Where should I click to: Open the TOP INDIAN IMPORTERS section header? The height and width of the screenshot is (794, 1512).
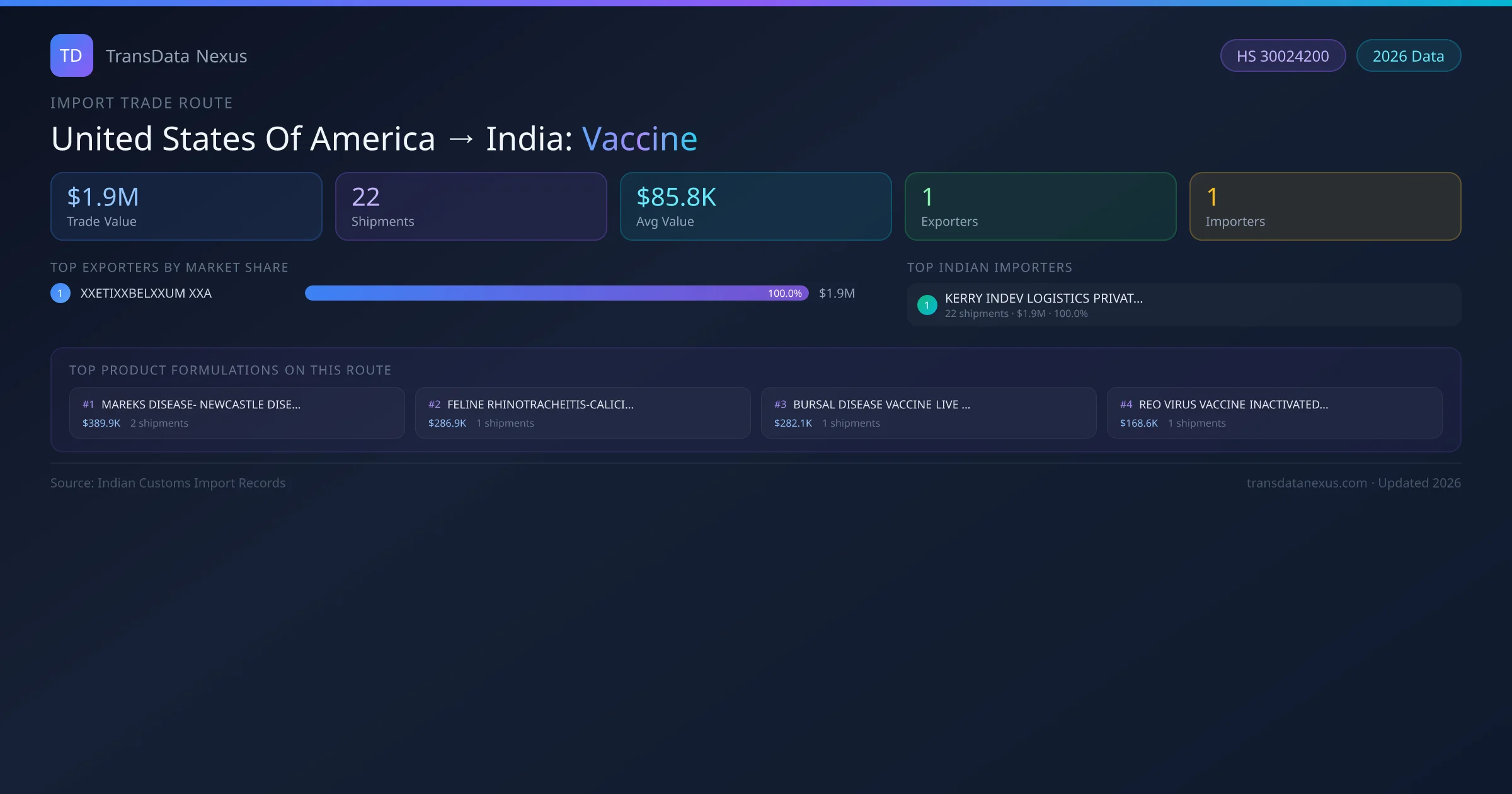(990, 267)
